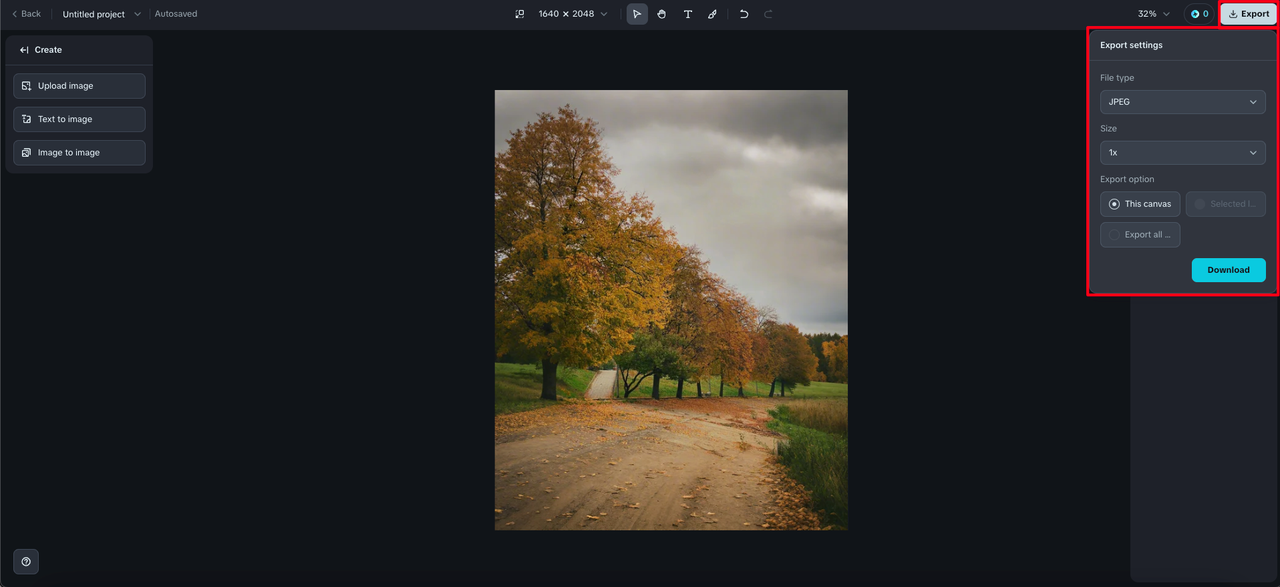Select the autumn trees photo on canvas
Image resolution: width=1280 pixels, height=587 pixels.
(671, 310)
